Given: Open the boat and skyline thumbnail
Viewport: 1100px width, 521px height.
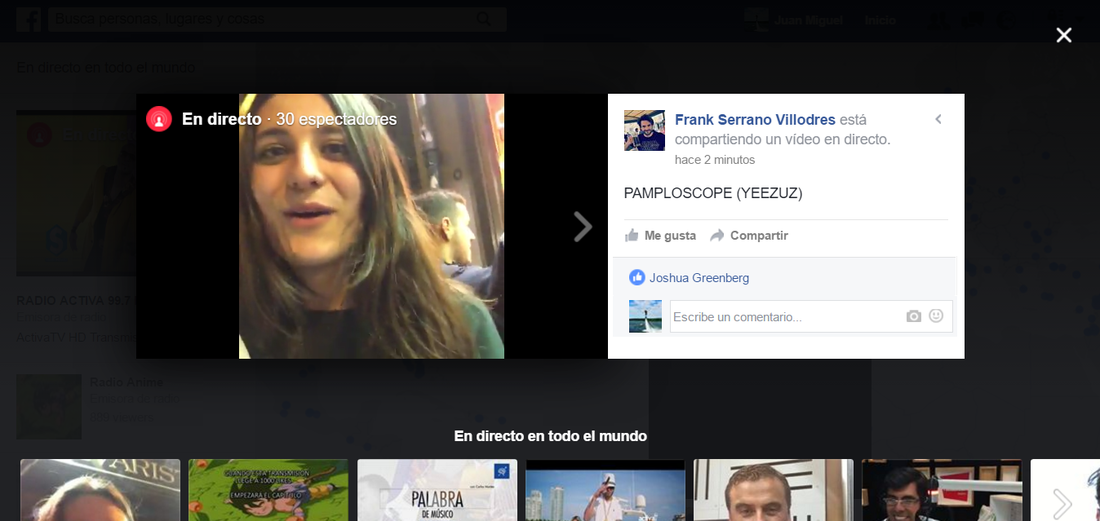Looking at the screenshot, I should click(x=605, y=490).
